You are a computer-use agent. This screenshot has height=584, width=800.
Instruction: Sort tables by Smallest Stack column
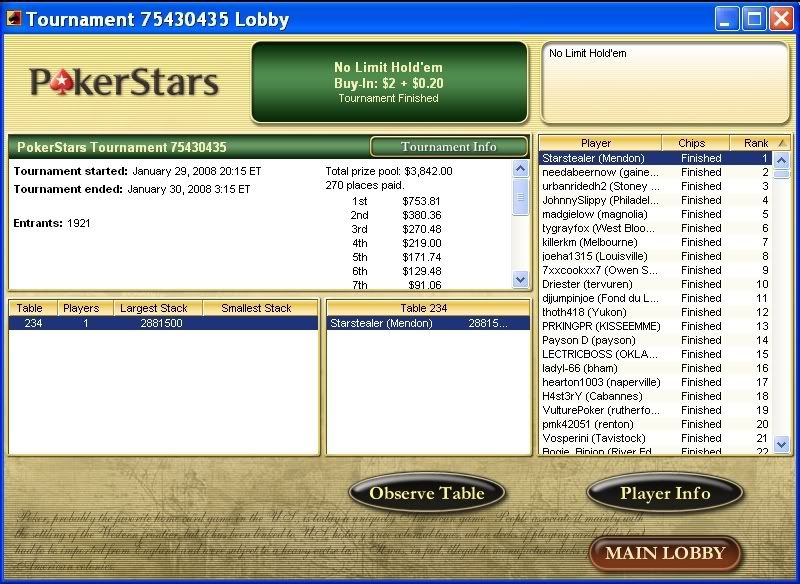coord(260,308)
